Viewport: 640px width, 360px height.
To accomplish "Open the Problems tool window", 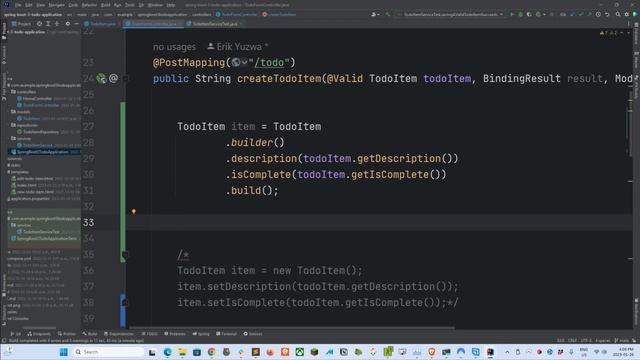I will [175, 333].
